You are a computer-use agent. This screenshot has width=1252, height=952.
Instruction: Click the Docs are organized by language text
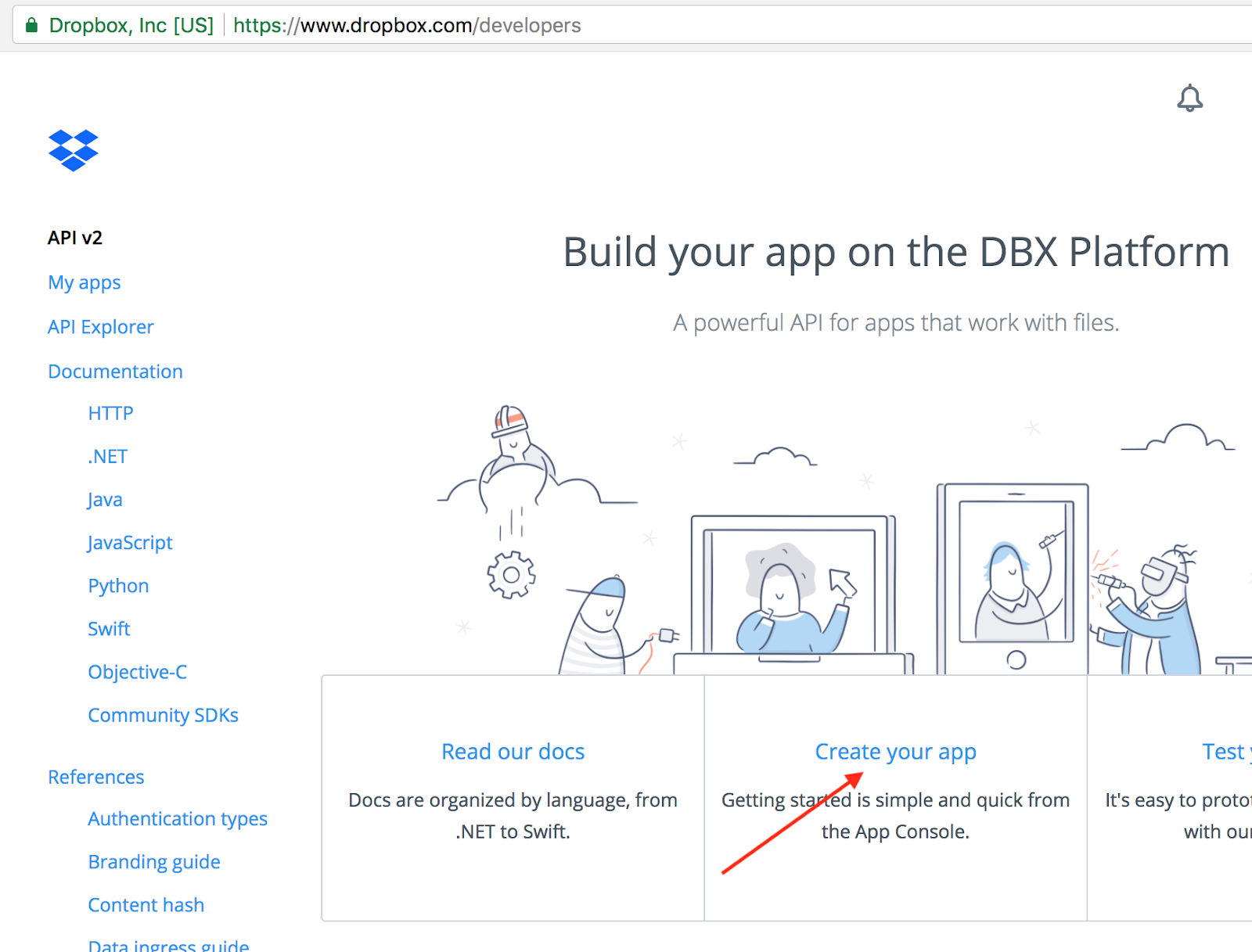[x=513, y=816]
